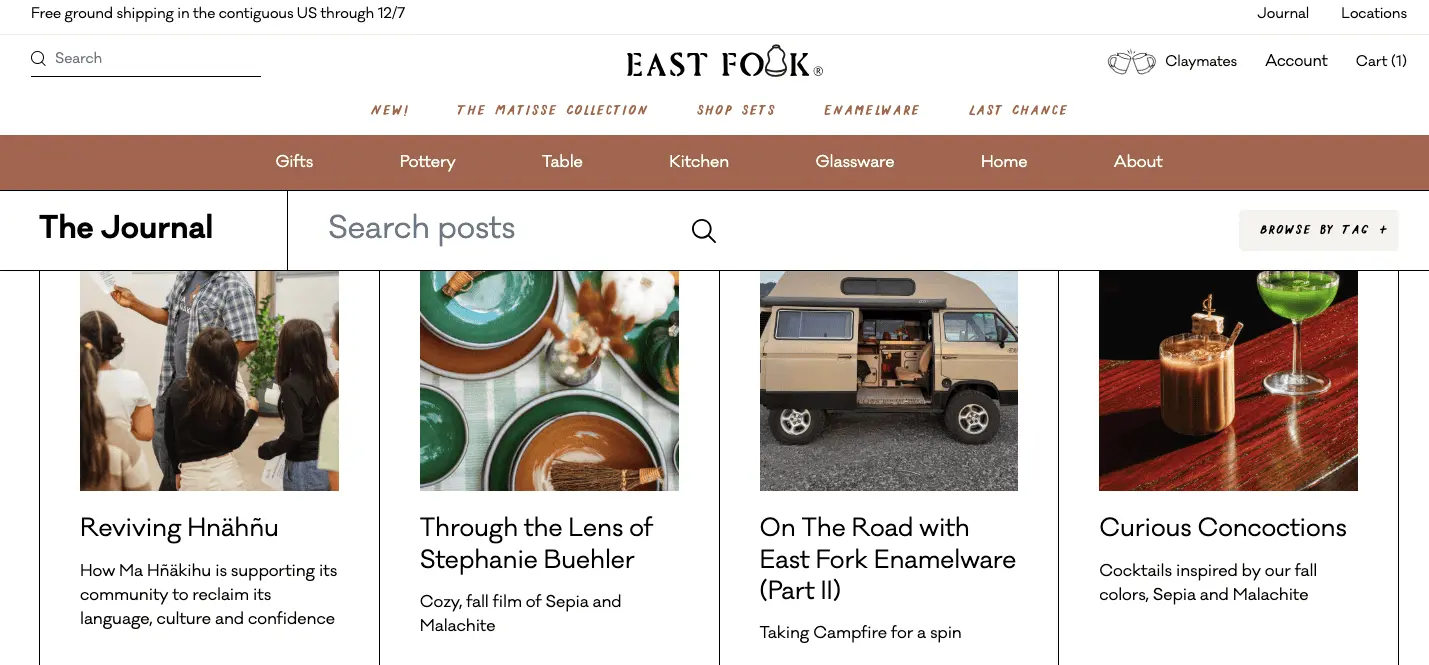Open the Last Chance section
Screen dimensions: 1429x665
click(1018, 110)
